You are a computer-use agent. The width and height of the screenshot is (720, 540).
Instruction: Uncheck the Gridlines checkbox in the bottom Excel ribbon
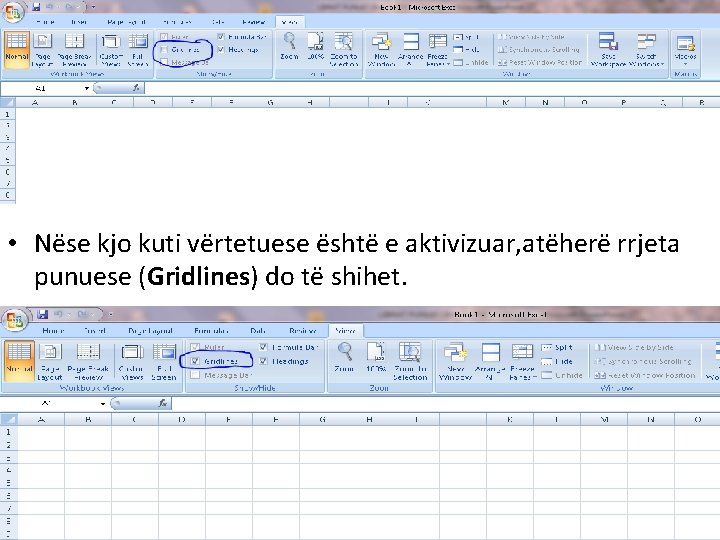[x=195, y=361]
